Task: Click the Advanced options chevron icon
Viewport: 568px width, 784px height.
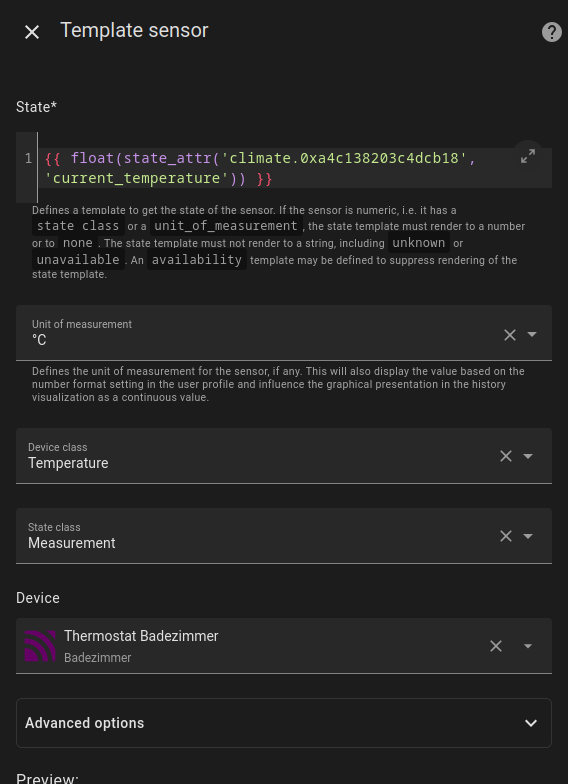Action: pos(530,723)
